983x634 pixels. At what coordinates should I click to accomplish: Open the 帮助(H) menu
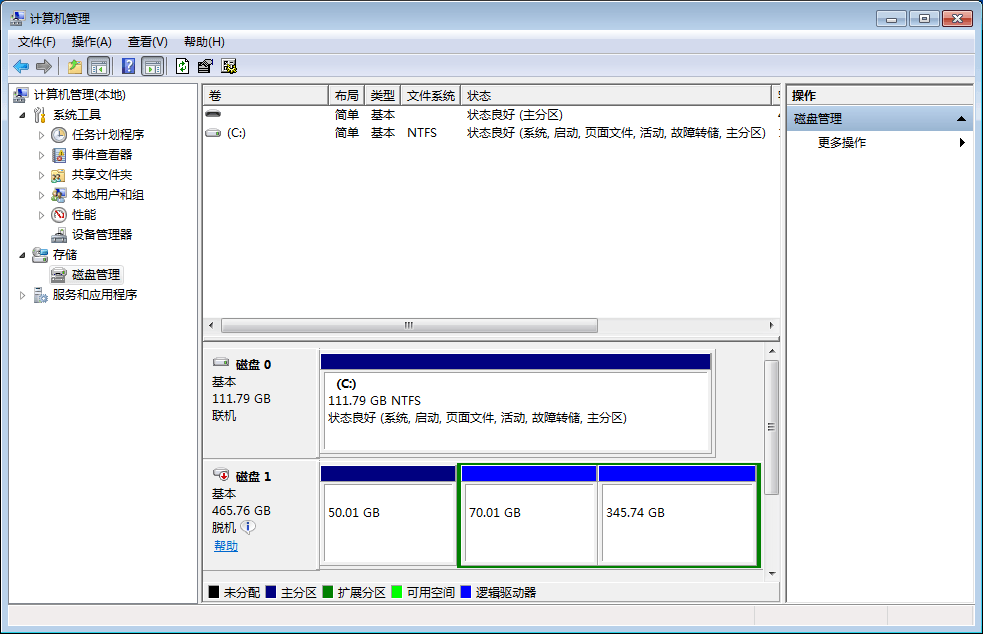(204, 42)
